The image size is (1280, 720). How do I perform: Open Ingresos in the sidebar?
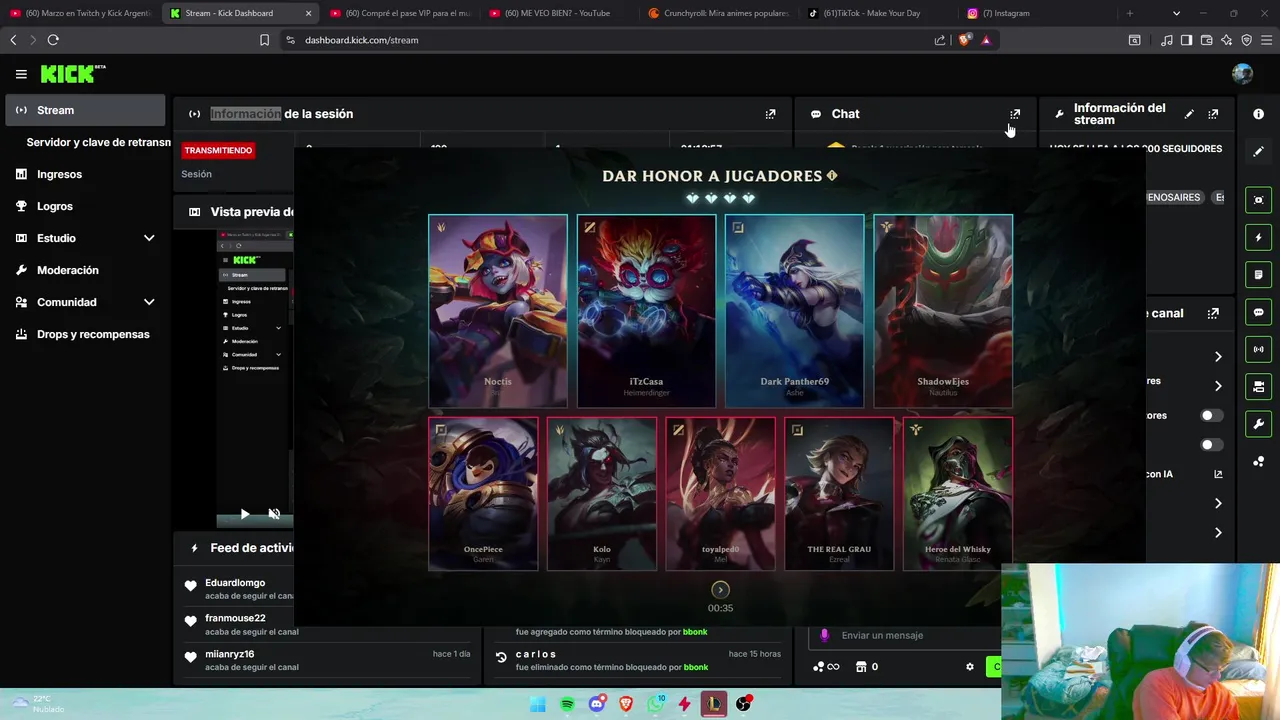pyautogui.click(x=85, y=174)
